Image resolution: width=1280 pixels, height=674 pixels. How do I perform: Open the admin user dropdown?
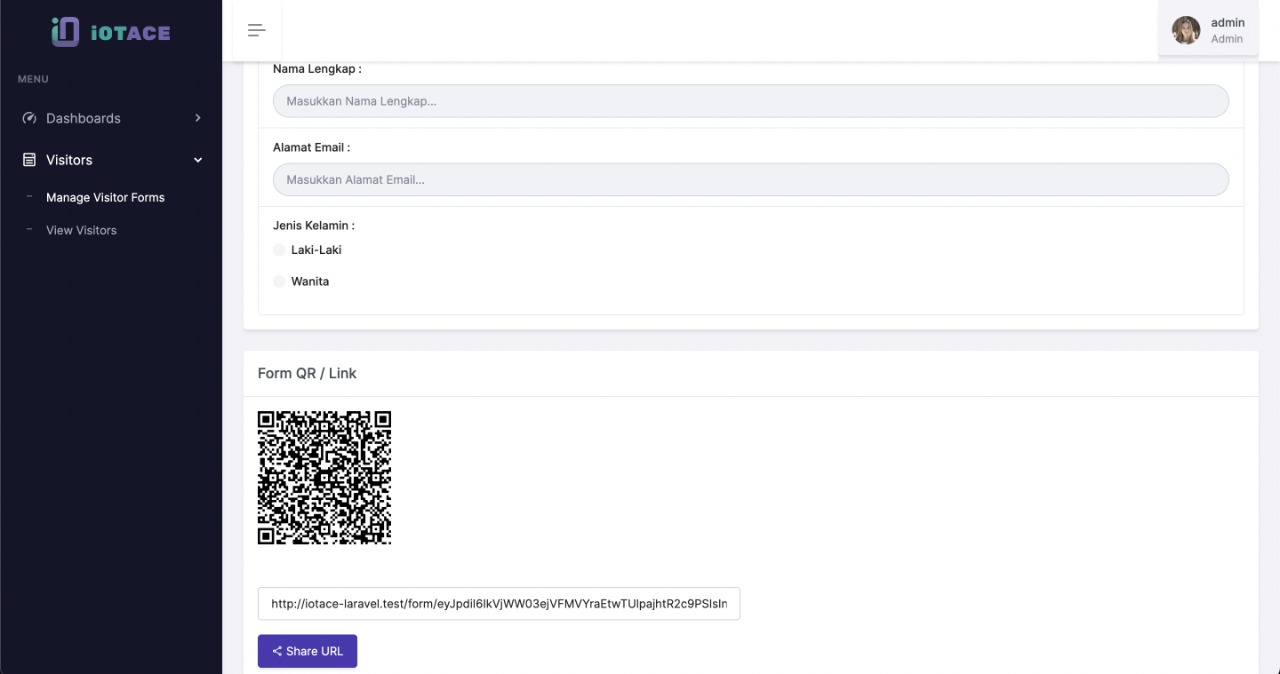(x=1208, y=30)
